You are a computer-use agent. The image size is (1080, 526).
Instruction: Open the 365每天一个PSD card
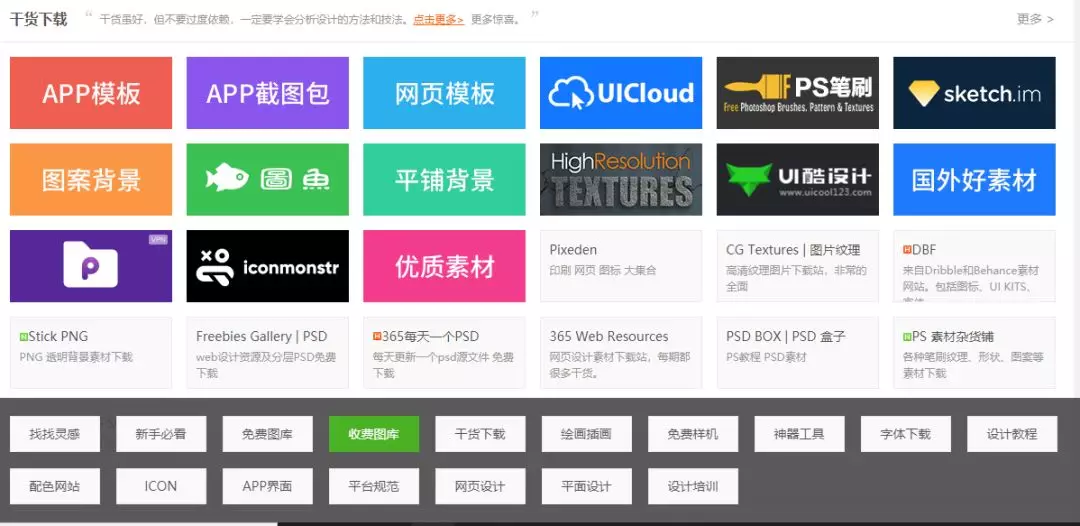point(444,353)
